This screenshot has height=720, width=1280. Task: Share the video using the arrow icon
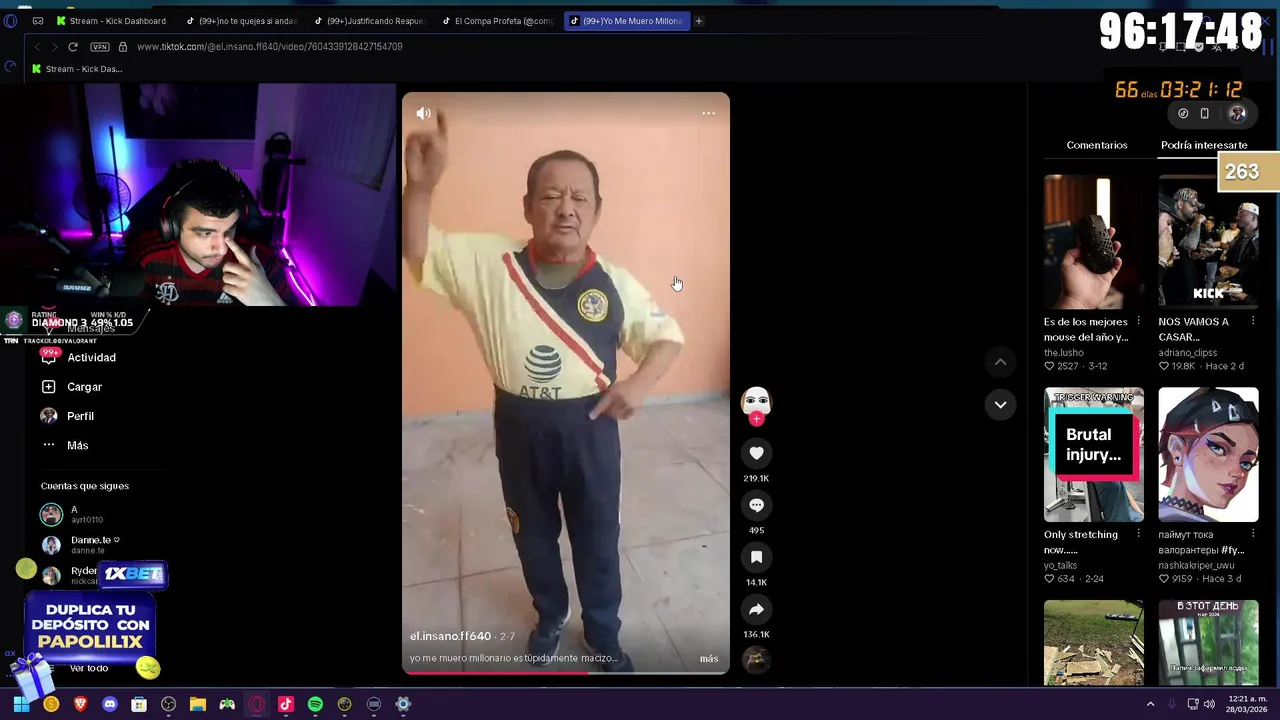[756, 609]
